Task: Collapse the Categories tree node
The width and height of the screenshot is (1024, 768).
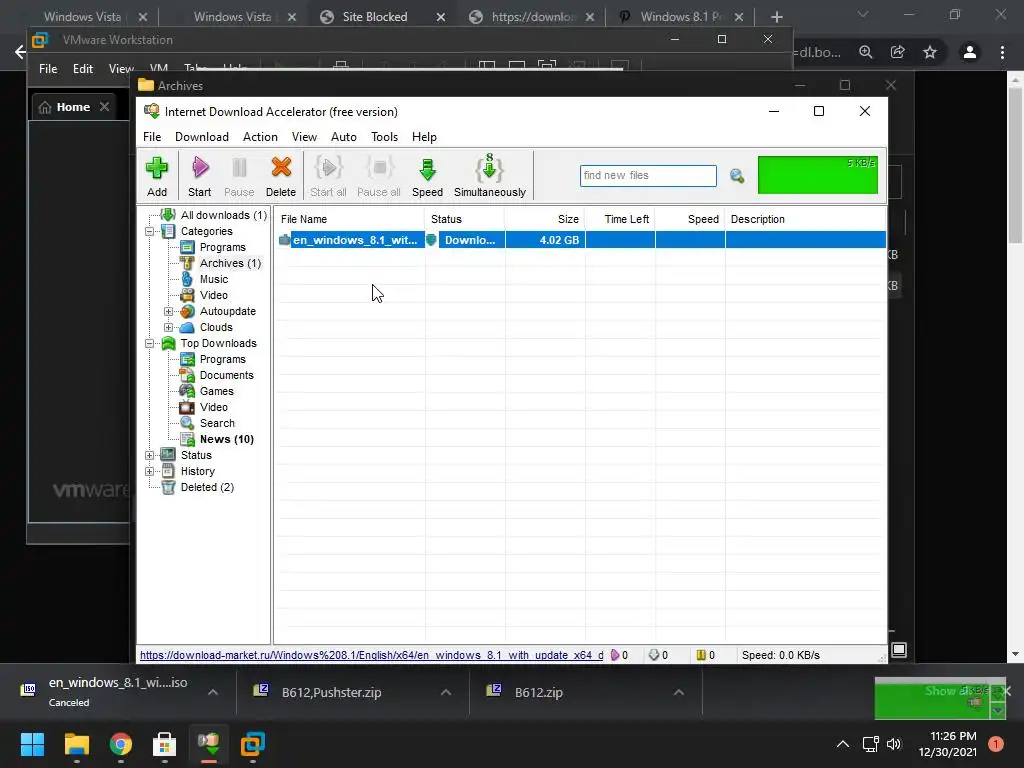Action: 150,231
